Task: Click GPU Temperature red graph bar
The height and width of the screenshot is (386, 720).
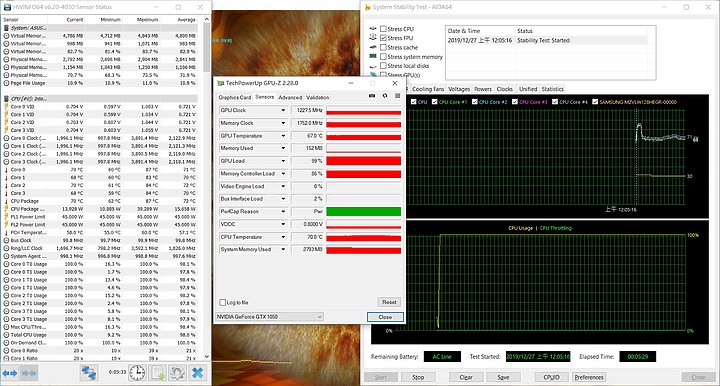Action: coord(363,136)
